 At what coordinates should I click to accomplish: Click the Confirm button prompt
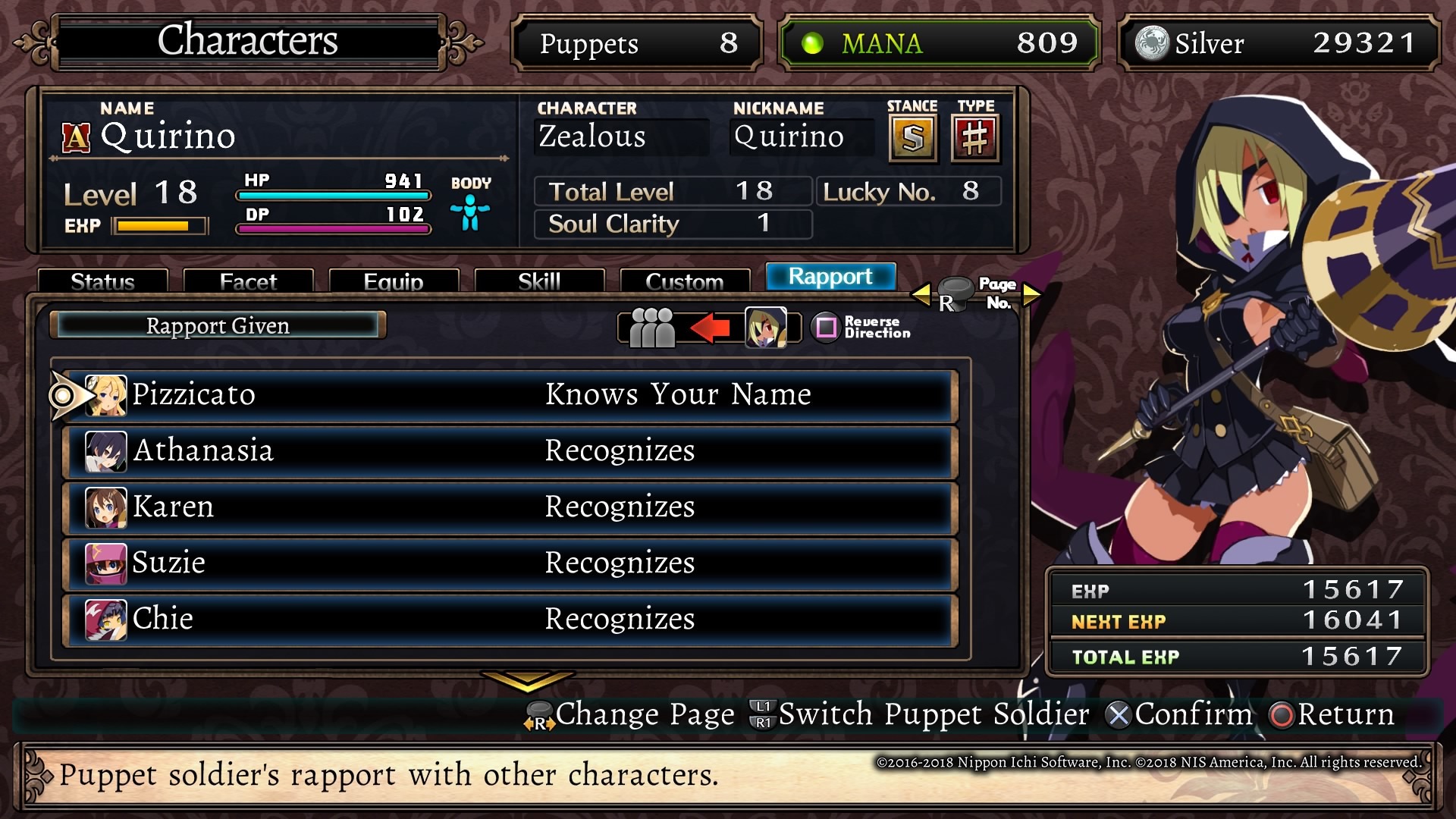tap(1179, 714)
